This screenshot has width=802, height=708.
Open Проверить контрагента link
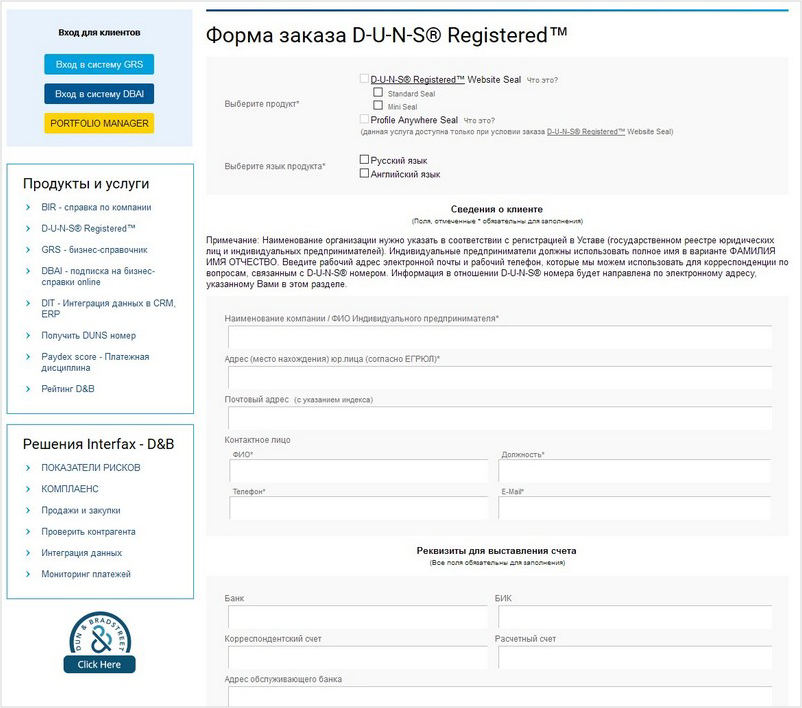pos(88,532)
